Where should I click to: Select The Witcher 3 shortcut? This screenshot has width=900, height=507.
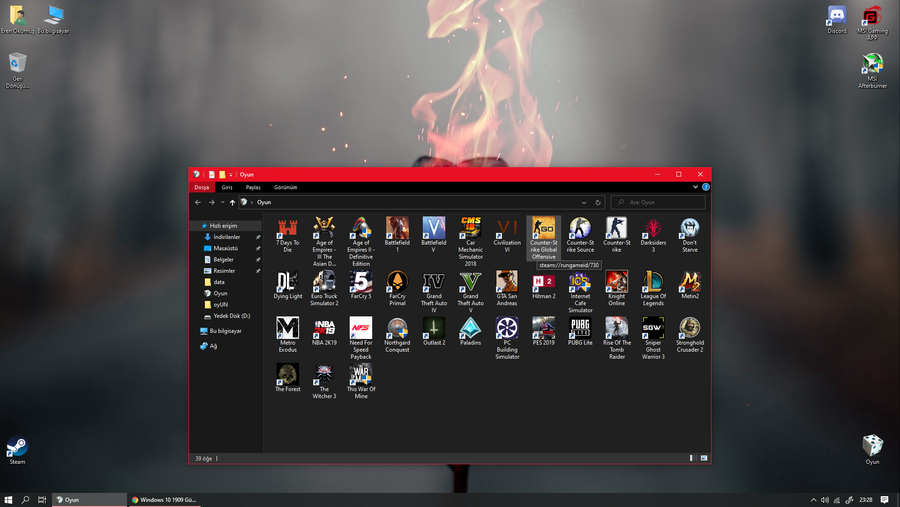click(324, 381)
